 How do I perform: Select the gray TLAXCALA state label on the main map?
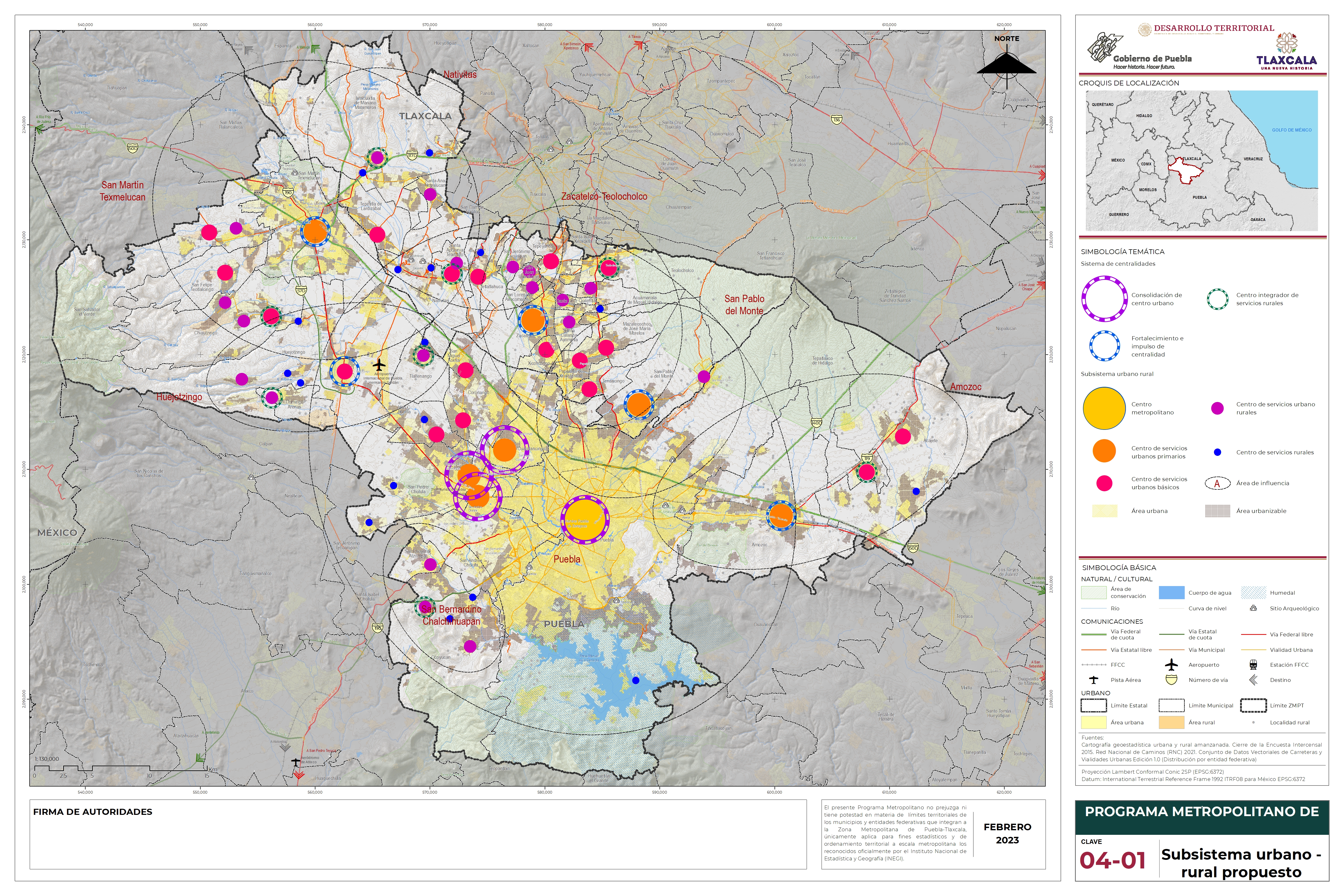tap(425, 116)
